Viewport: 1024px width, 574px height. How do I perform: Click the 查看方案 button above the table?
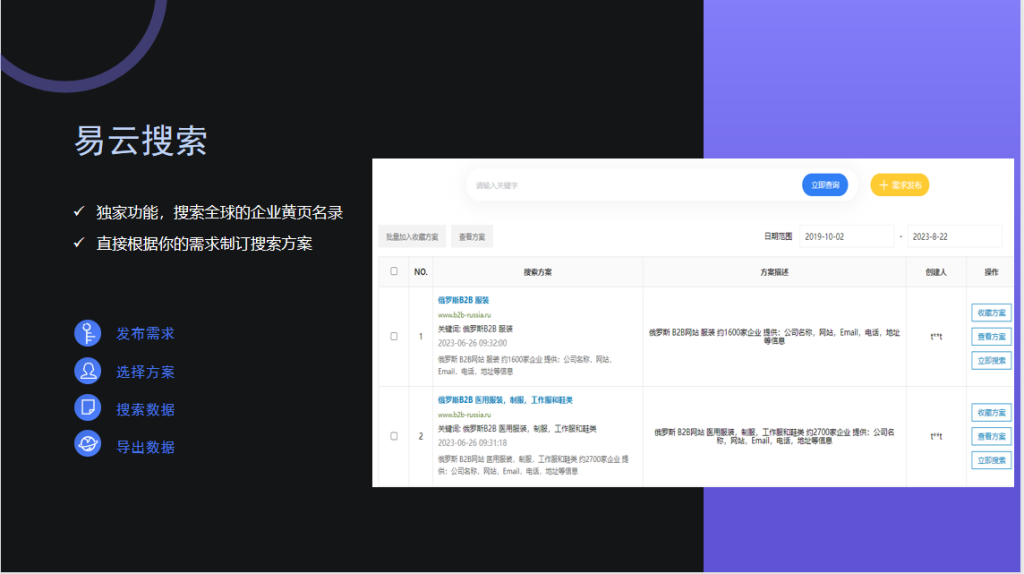pos(472,237)
